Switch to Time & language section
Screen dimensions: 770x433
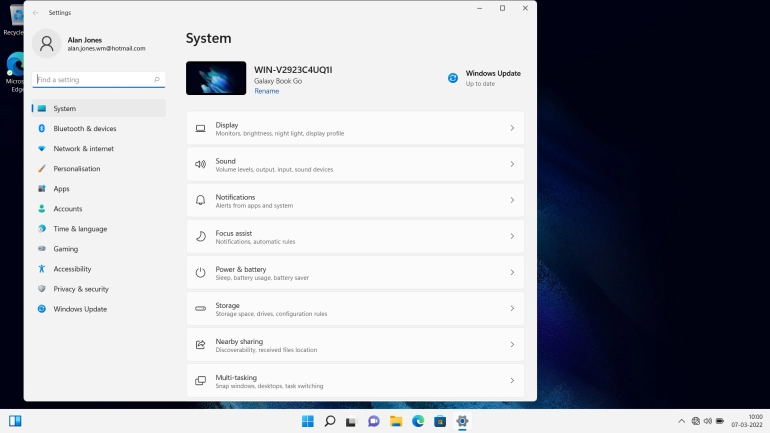coord(80,229)
